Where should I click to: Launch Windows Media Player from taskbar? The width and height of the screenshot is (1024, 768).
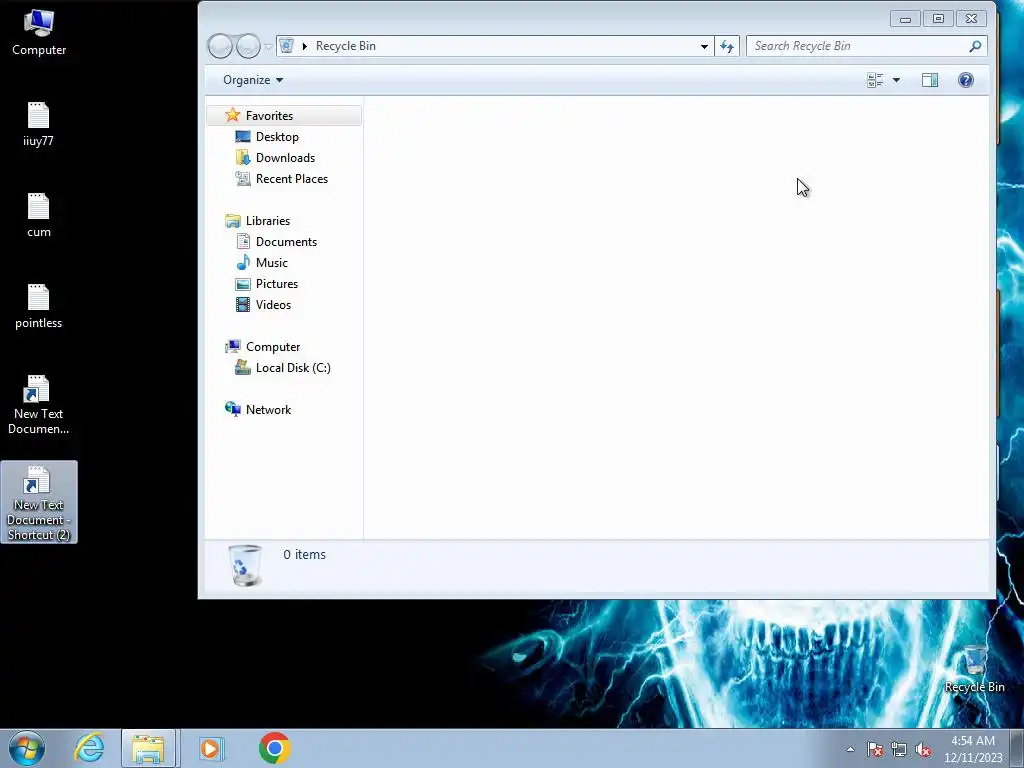[210, 748]
